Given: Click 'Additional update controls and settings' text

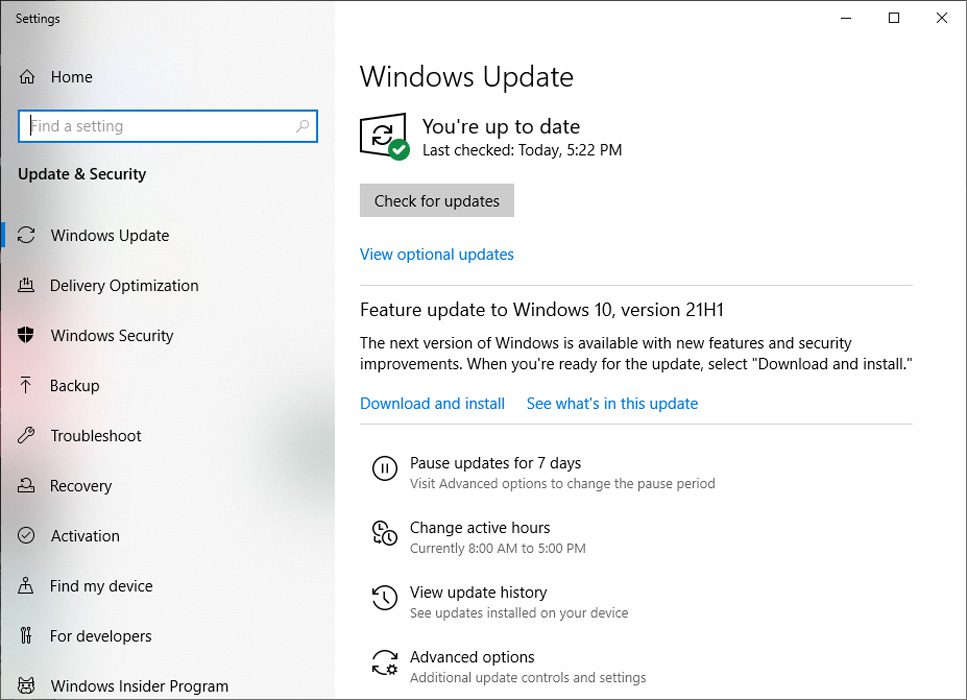Looking at the screenshot, I should 528,678.
